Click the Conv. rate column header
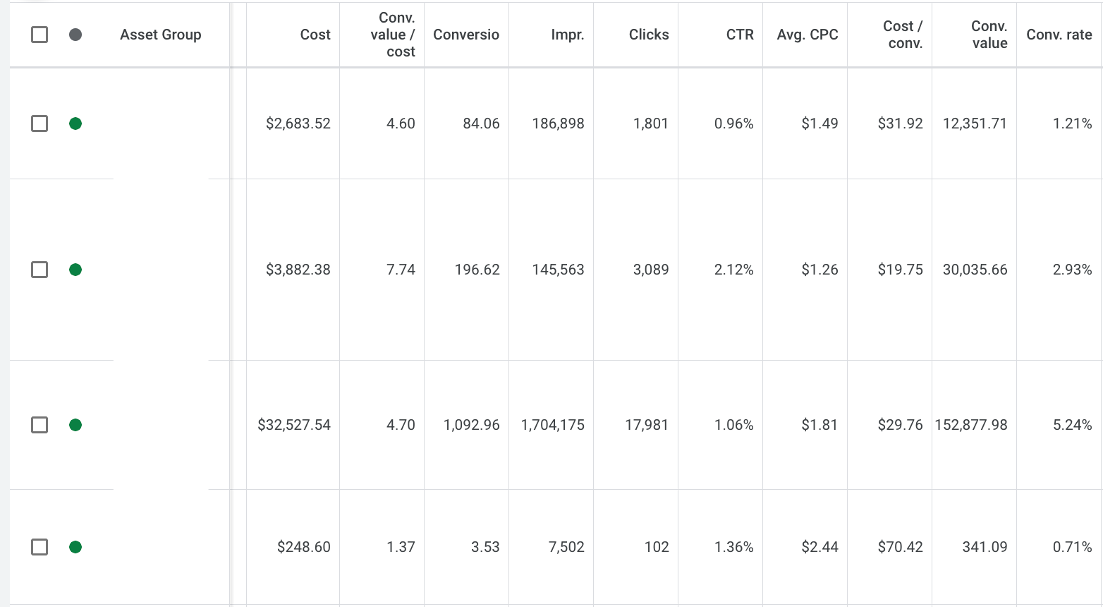1104x608 pixels. coord(1058,35)
